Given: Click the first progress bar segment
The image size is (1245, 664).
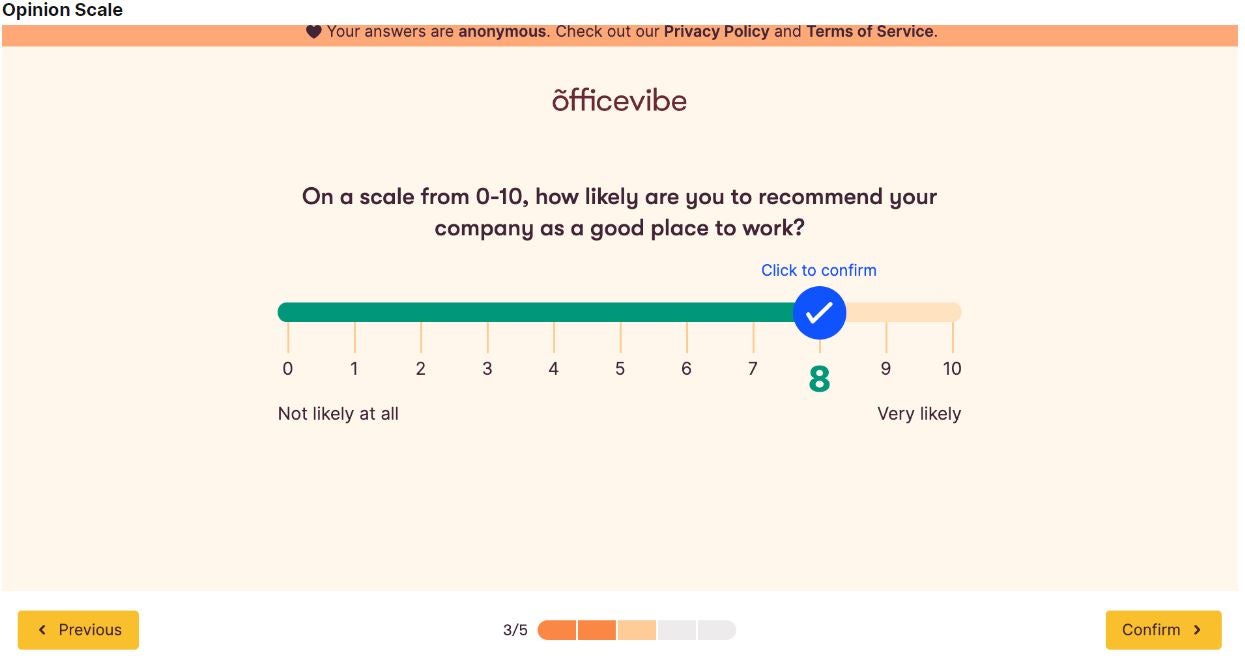Looking at the screenshot, I should (x=557, y=630).
